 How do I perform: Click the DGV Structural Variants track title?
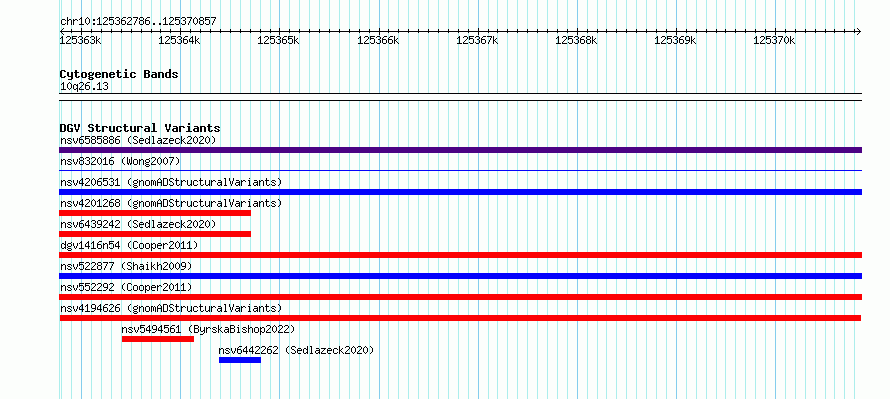click(140, 128)
